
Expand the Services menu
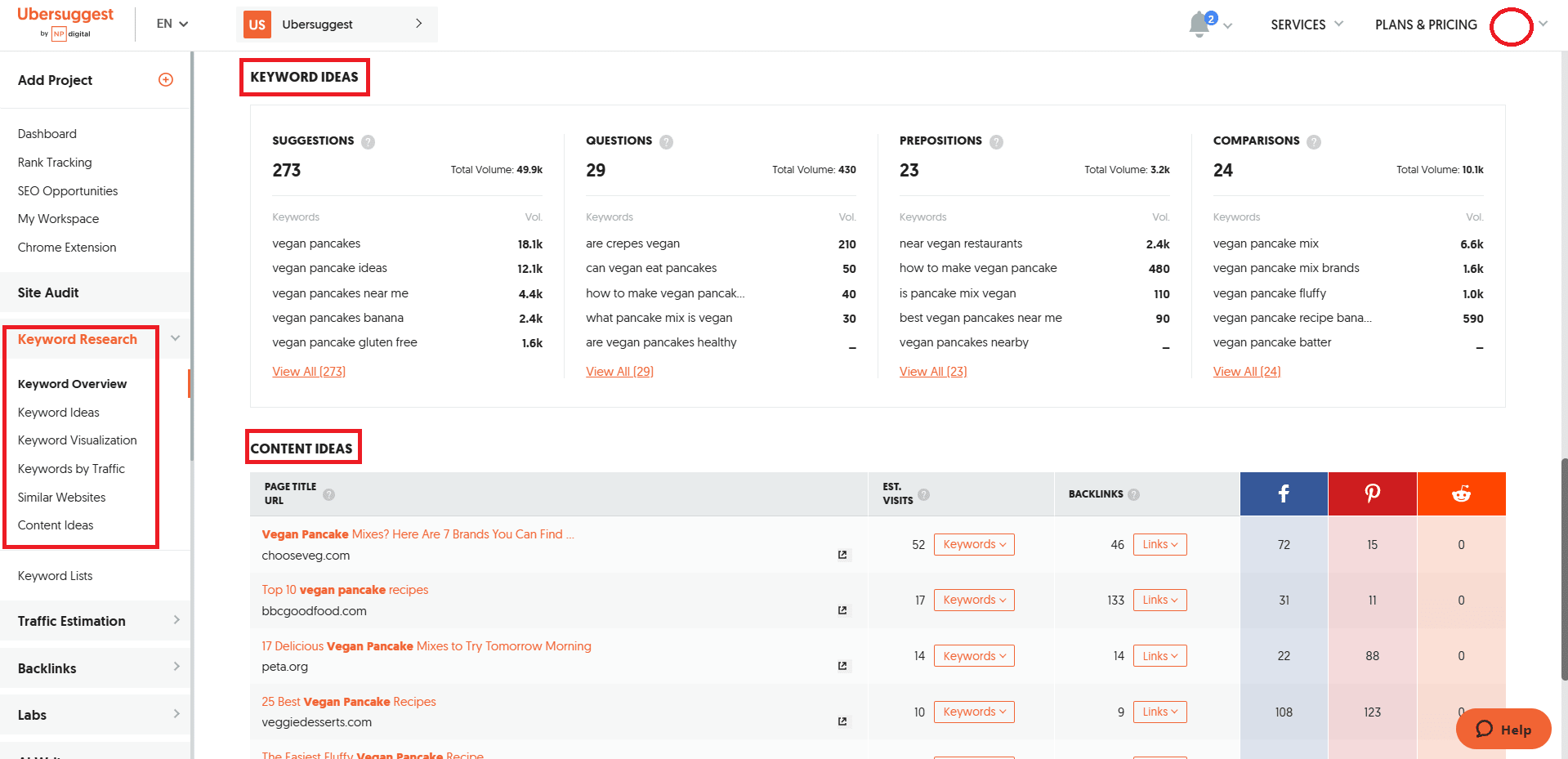tap(1307, 25)
